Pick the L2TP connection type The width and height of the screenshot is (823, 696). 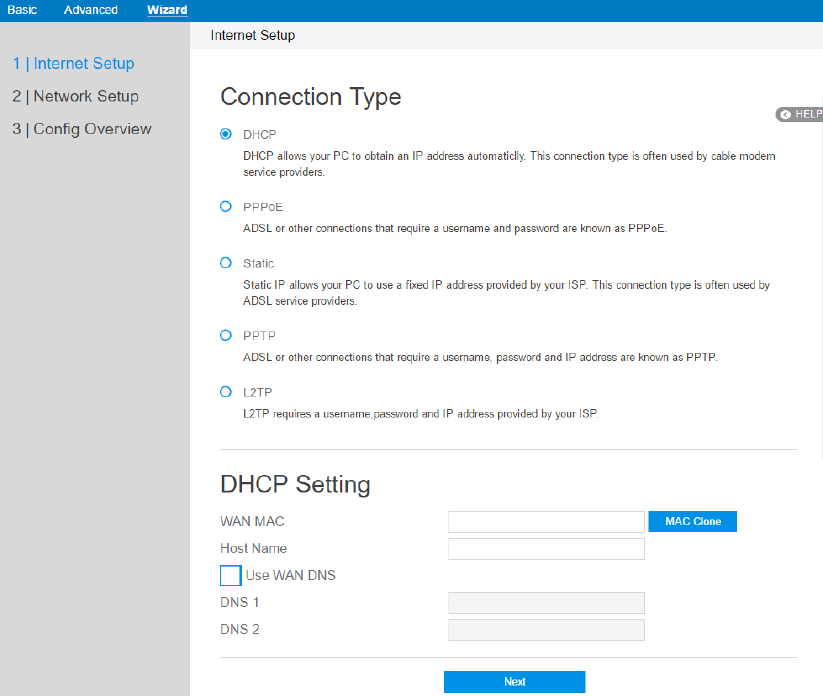226,392
